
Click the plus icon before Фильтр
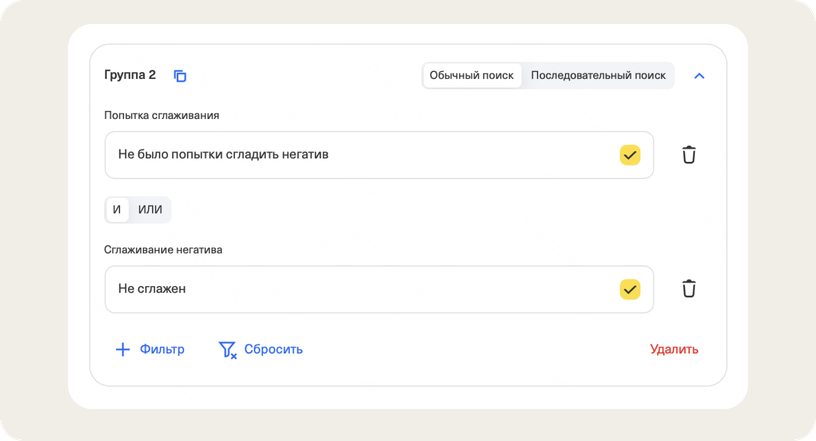[123, 350]
